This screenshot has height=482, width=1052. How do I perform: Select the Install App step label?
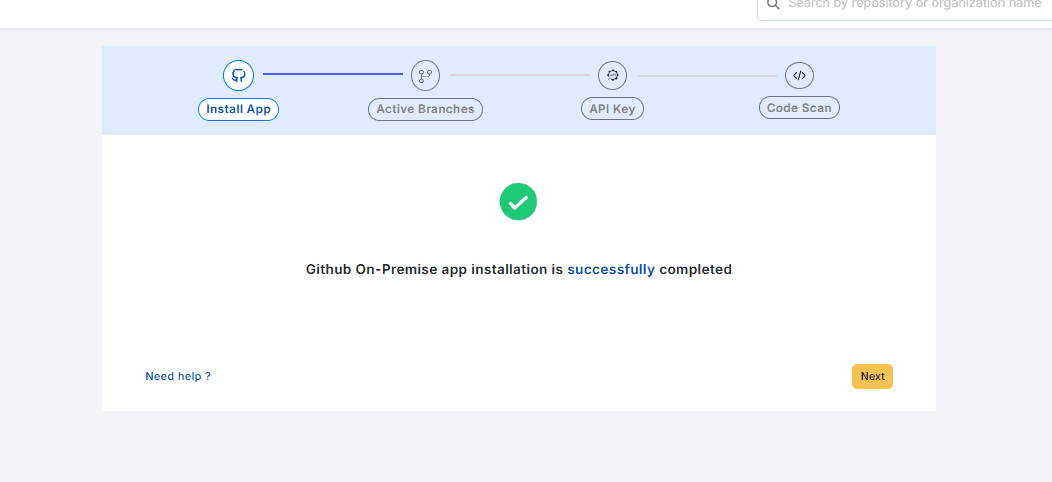pyautogui.click(x=238, y=109)
